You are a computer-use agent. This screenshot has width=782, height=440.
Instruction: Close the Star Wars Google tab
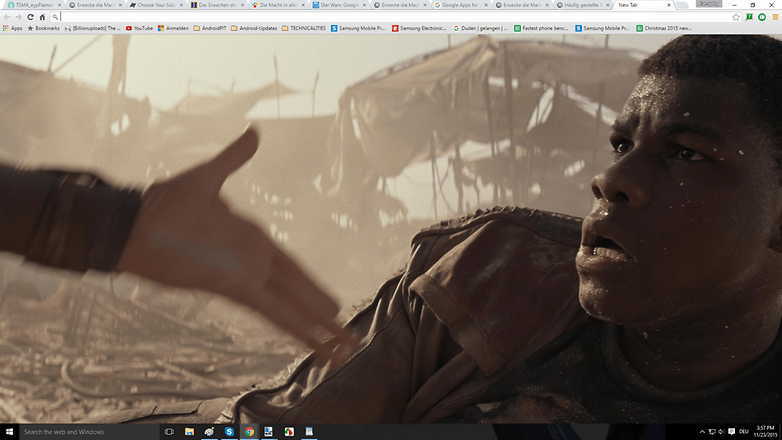(x=364, y=5)
